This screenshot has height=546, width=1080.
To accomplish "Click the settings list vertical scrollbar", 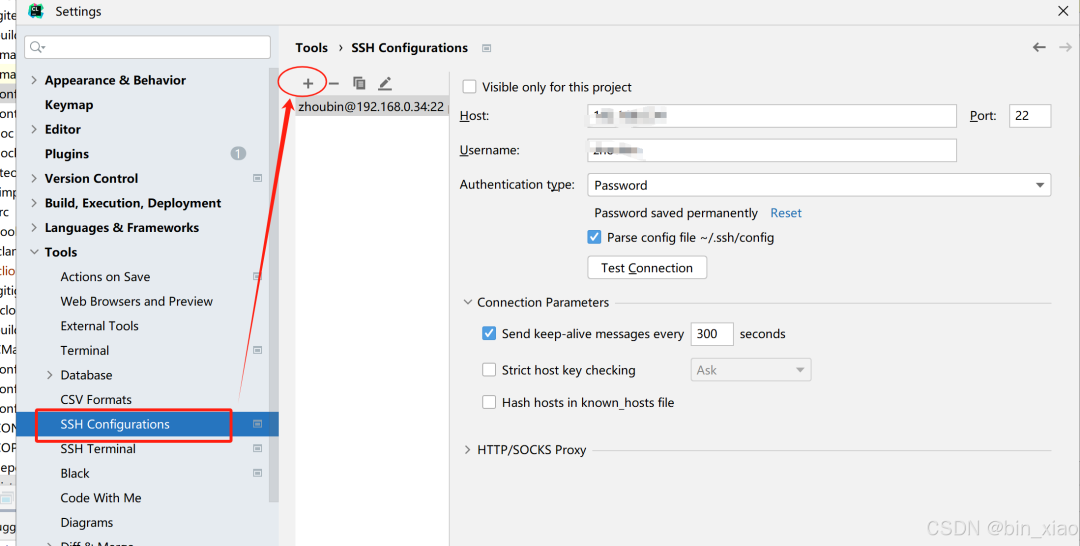I will tap(274, 300).
